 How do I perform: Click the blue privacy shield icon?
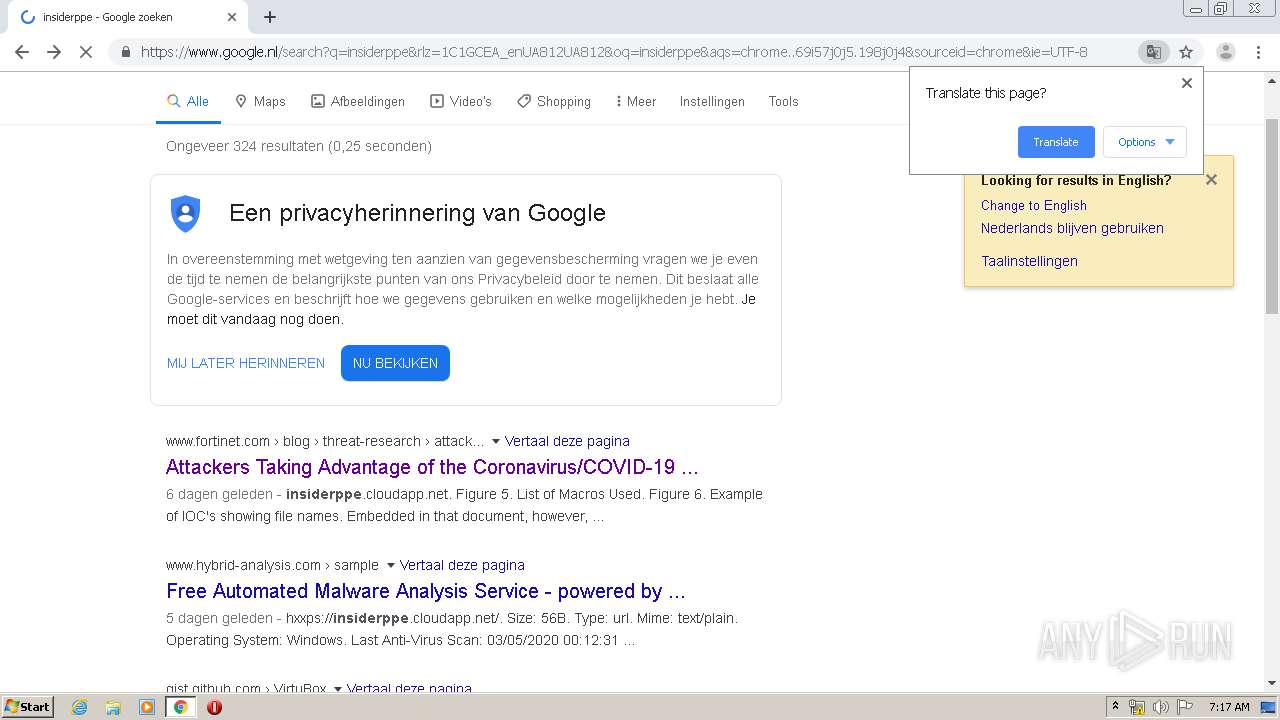[x=186, y=213]
